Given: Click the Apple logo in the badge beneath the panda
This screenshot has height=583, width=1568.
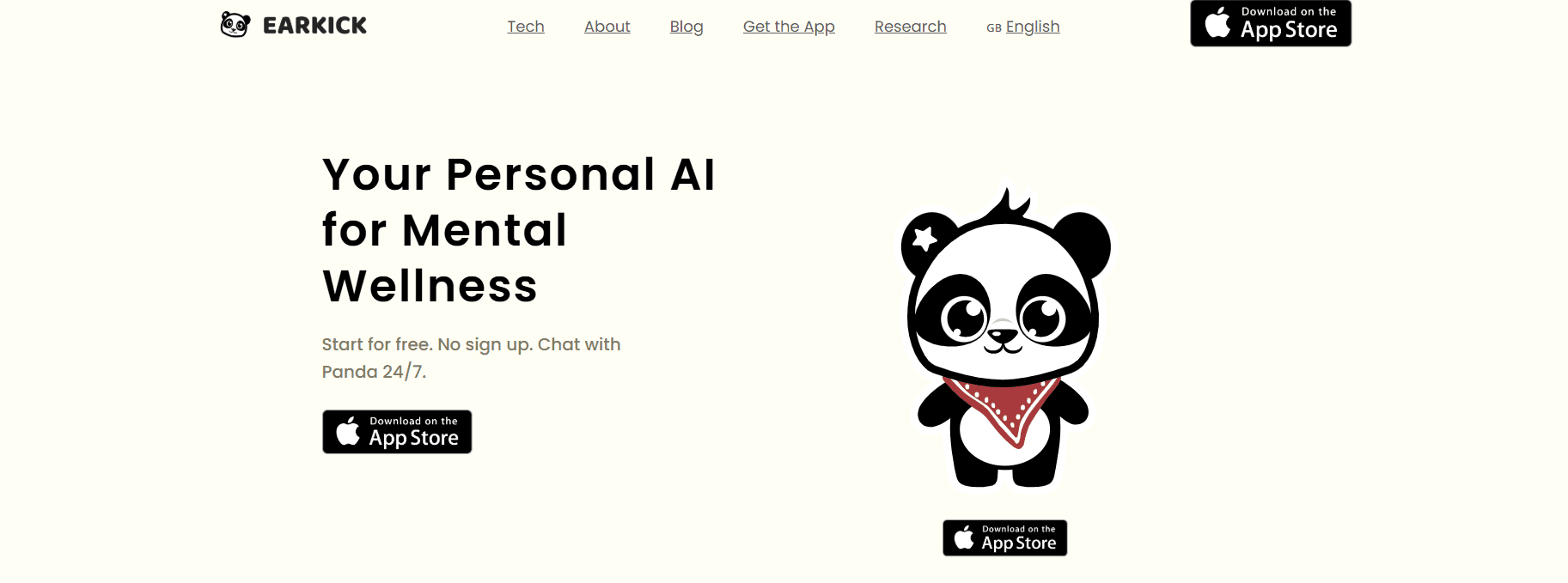Looking at the screenshot, I should pyautogui.click(x=964, y=537).
